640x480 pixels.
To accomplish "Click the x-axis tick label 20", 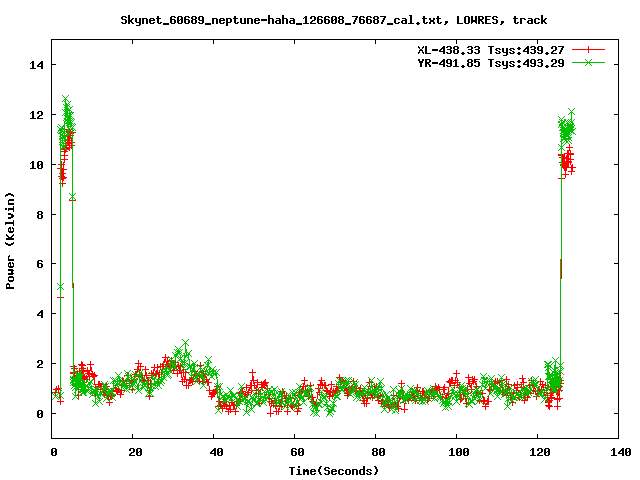I will 135,452.
